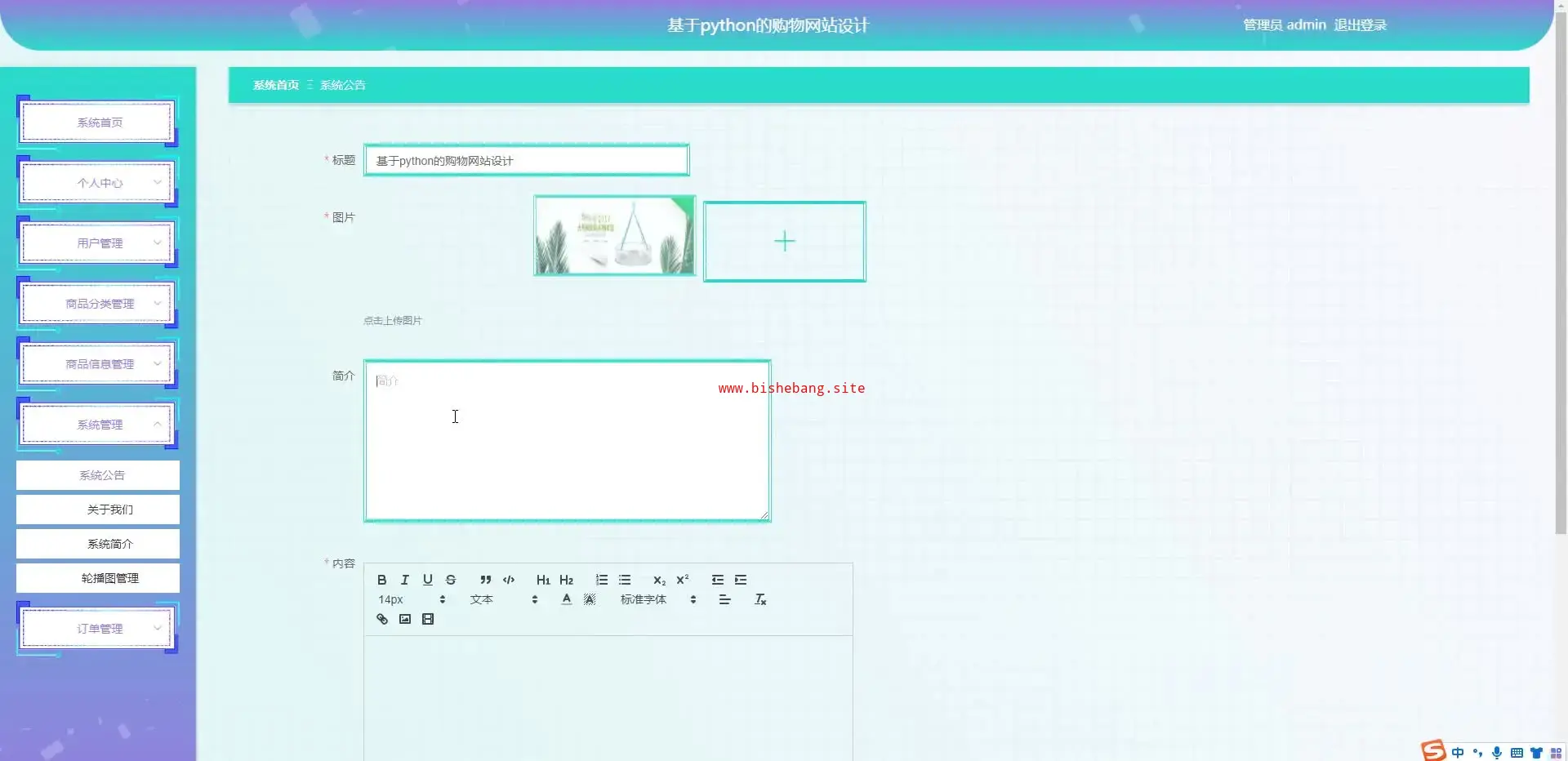Image resolution: width=1568 pixels, height=761 pixels.
Task: Increase the indent in the editor
Action: click(741, 580)
